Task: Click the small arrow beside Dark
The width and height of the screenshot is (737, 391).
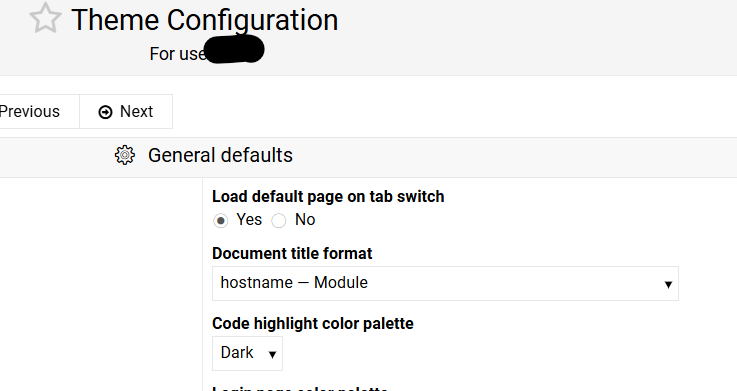Action: click(x=272, y=355)
